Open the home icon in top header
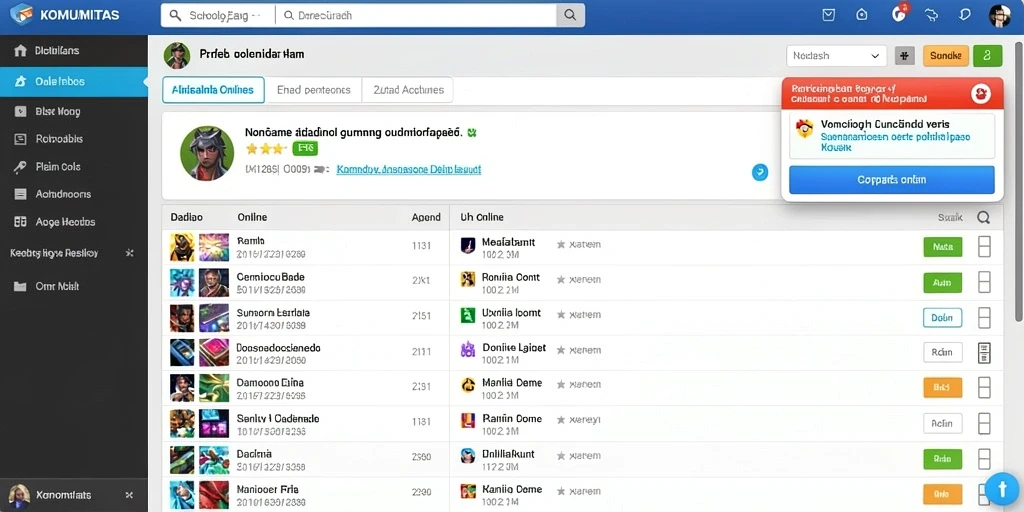Screen dimensions: 1024x512 [862, 15]
